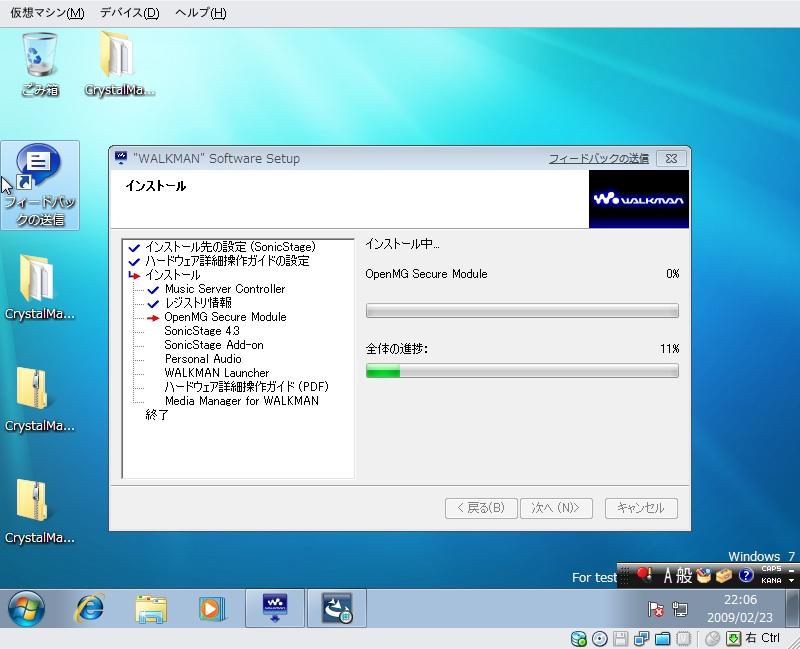800x649 pixels.
Task: Open Internet Explorer from the taskbar
Action: (90, 608)
